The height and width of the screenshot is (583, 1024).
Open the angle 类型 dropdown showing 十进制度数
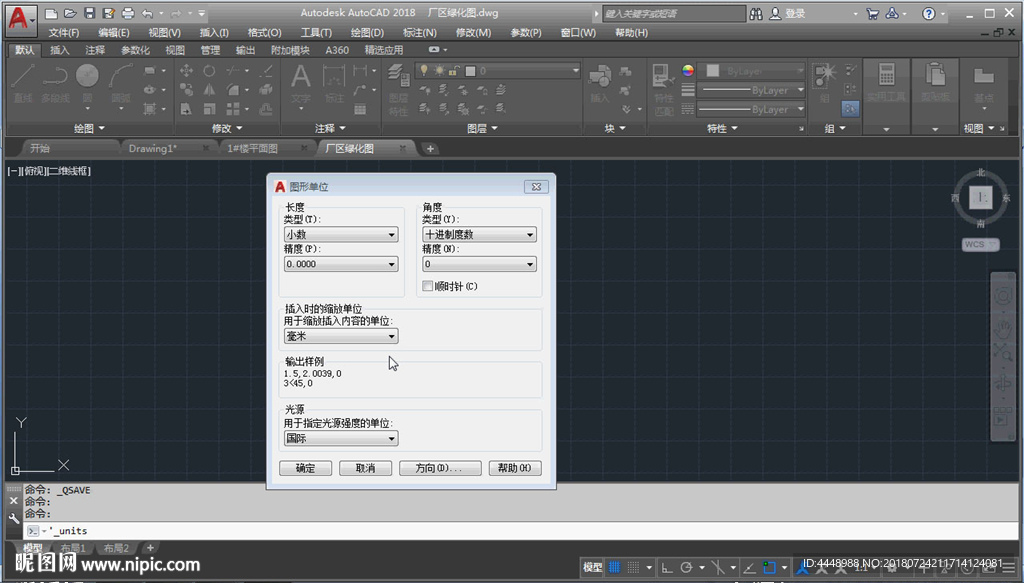[479, 234]
